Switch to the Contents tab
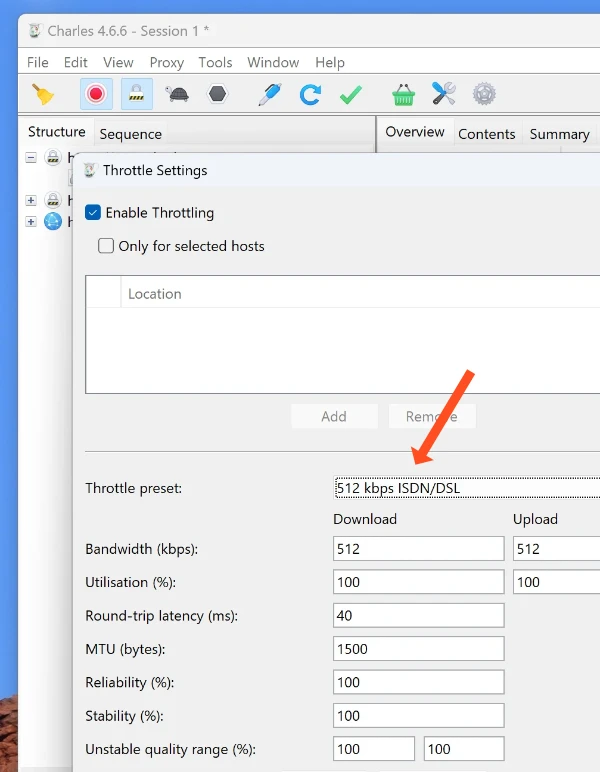600x772 pixels. (487, 134)
